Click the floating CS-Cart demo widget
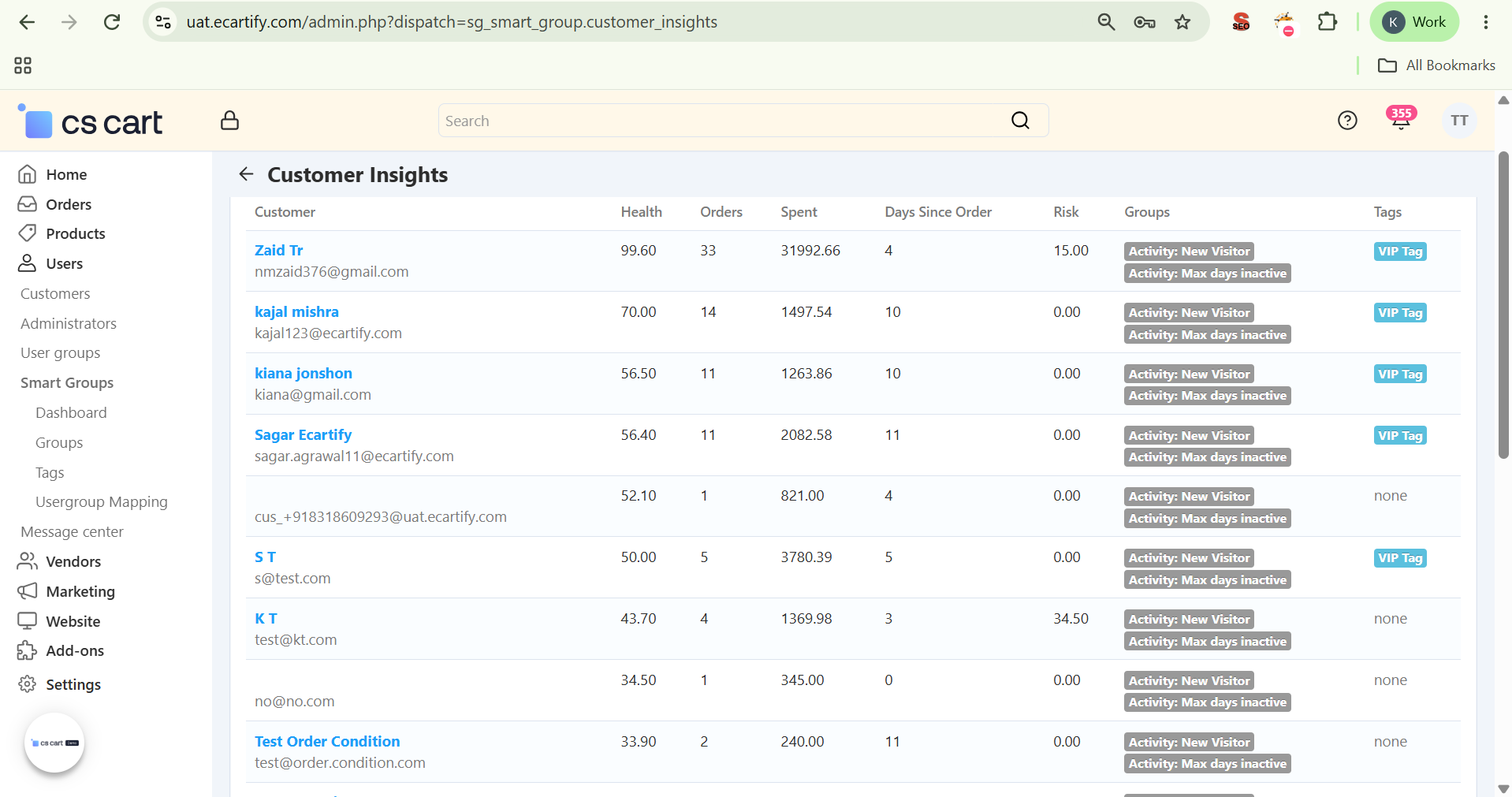 (54, 743)
